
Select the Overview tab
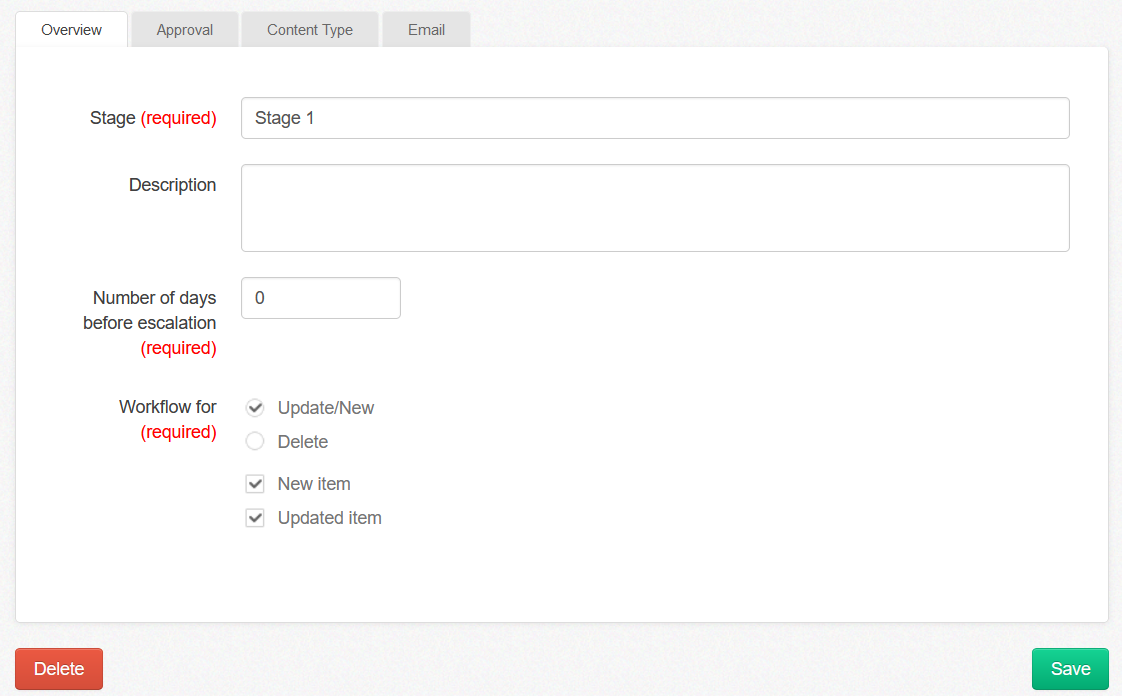pos(70,29)
